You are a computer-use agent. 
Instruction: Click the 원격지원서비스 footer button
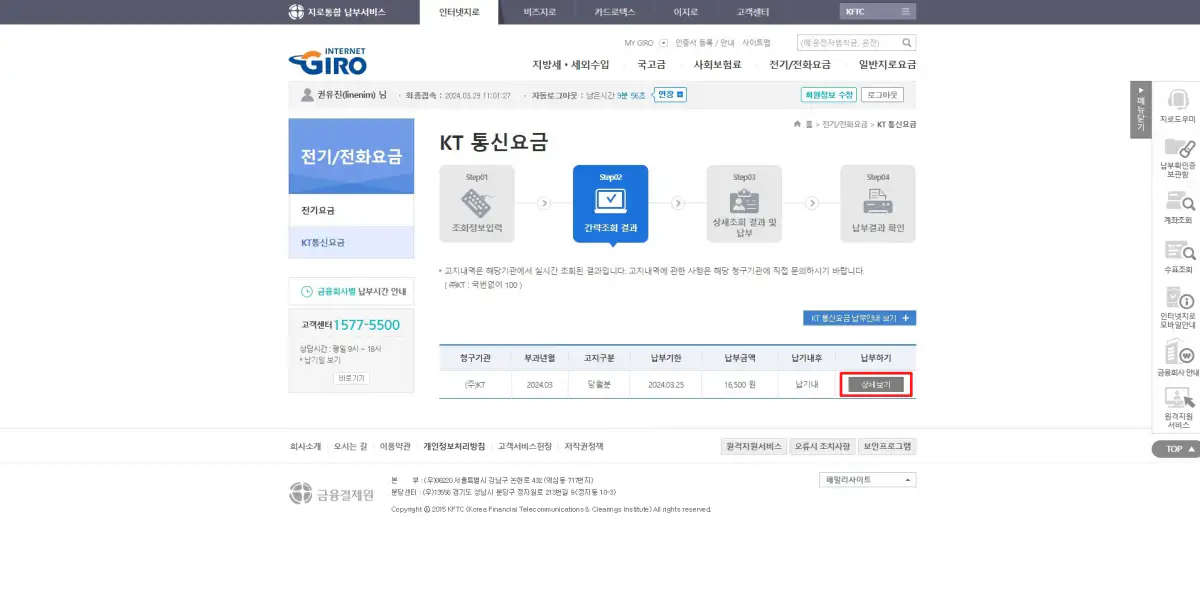753,447
